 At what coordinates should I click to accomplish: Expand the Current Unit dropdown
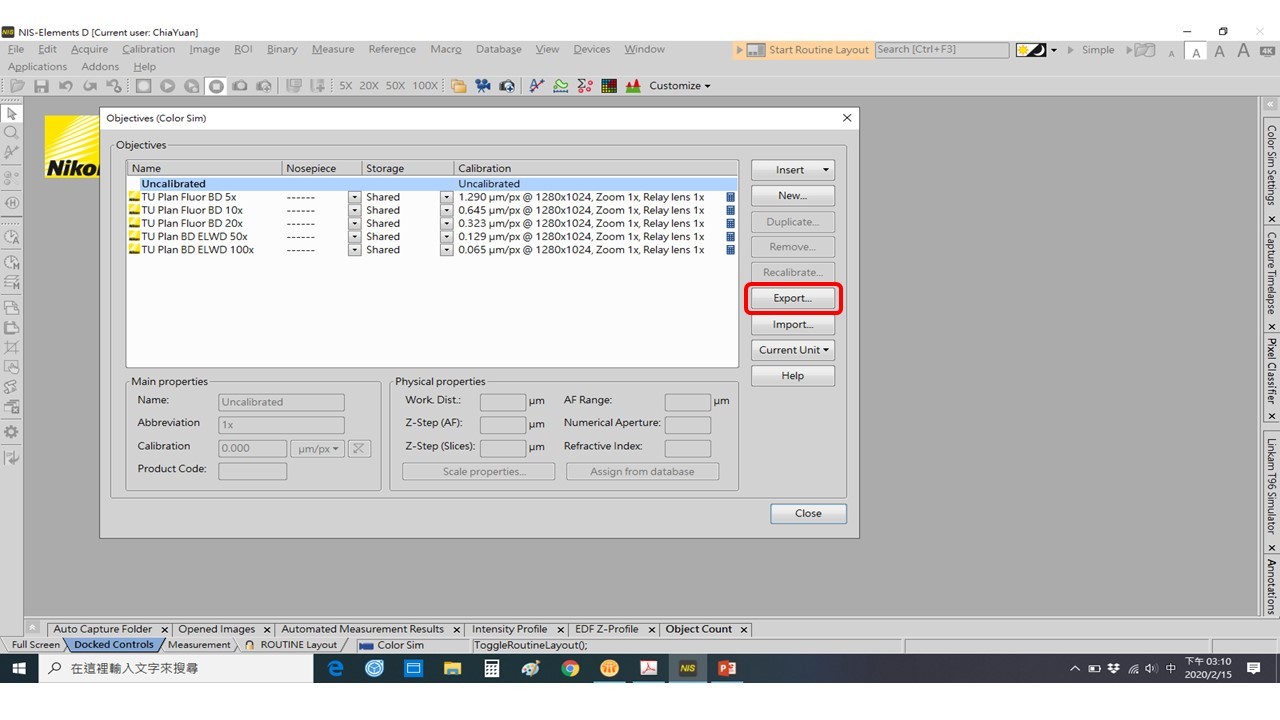click(792, 350)
